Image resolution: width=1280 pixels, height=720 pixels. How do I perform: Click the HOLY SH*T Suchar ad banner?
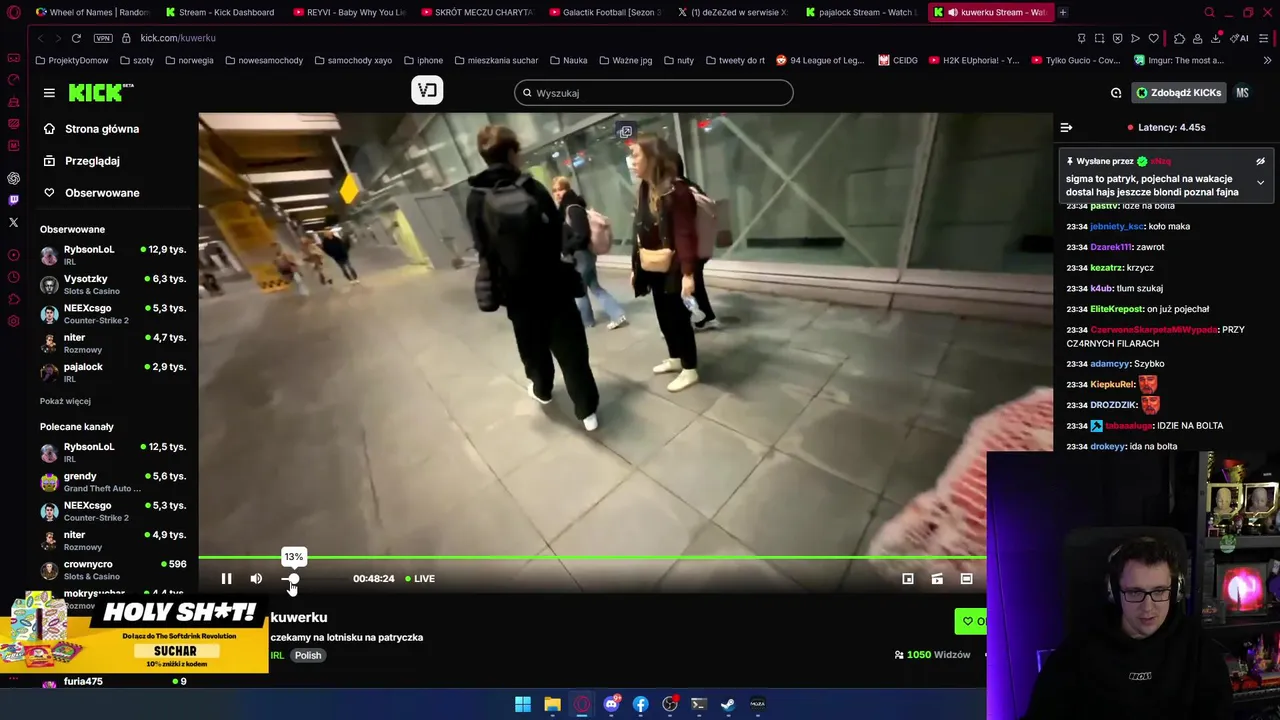[134, 633]
